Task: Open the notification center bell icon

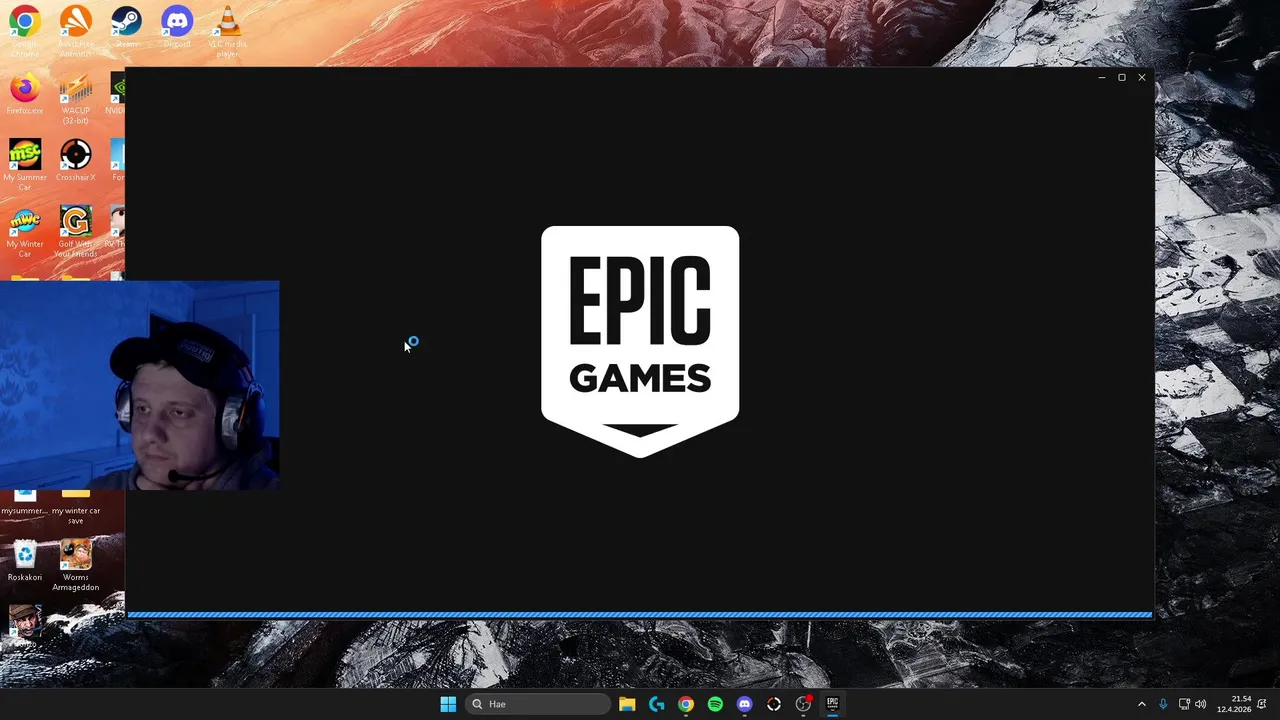Action: (x=1263, y=704)
